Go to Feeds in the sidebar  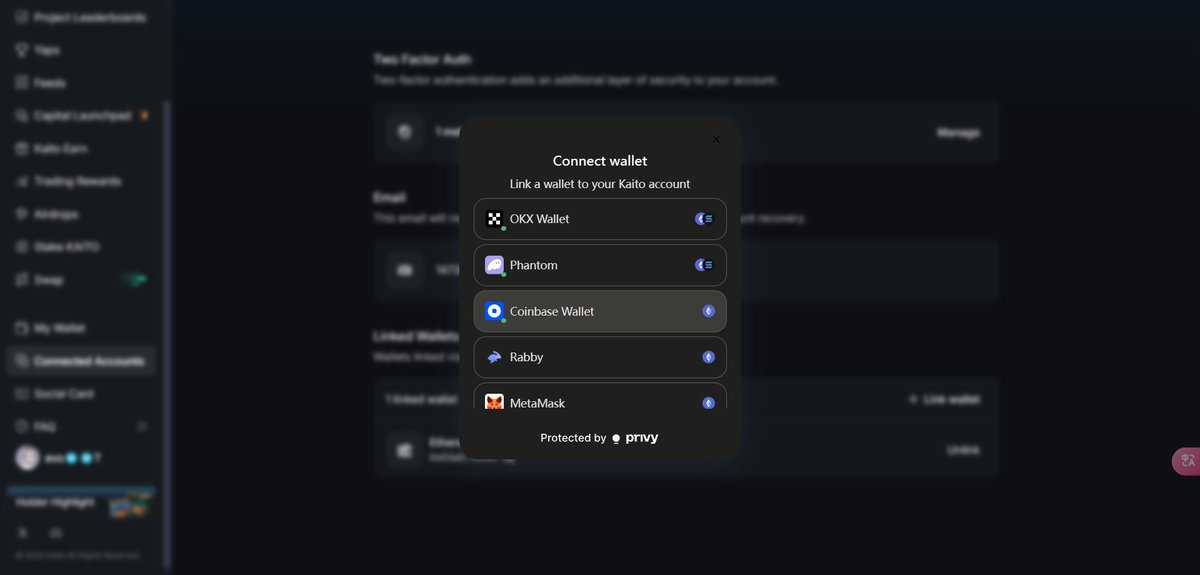click(41, 83)
